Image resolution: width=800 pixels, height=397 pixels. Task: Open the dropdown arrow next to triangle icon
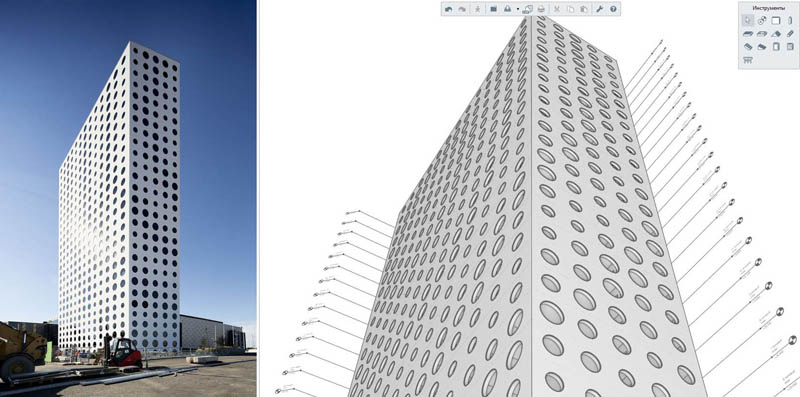pos(518,9)
